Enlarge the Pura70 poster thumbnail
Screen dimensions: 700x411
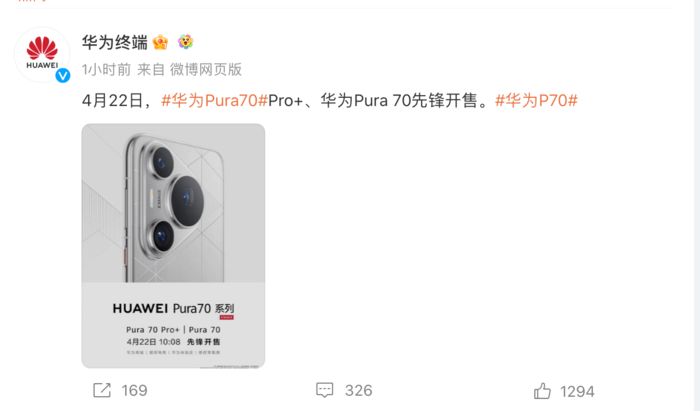[x=173, y=246]
